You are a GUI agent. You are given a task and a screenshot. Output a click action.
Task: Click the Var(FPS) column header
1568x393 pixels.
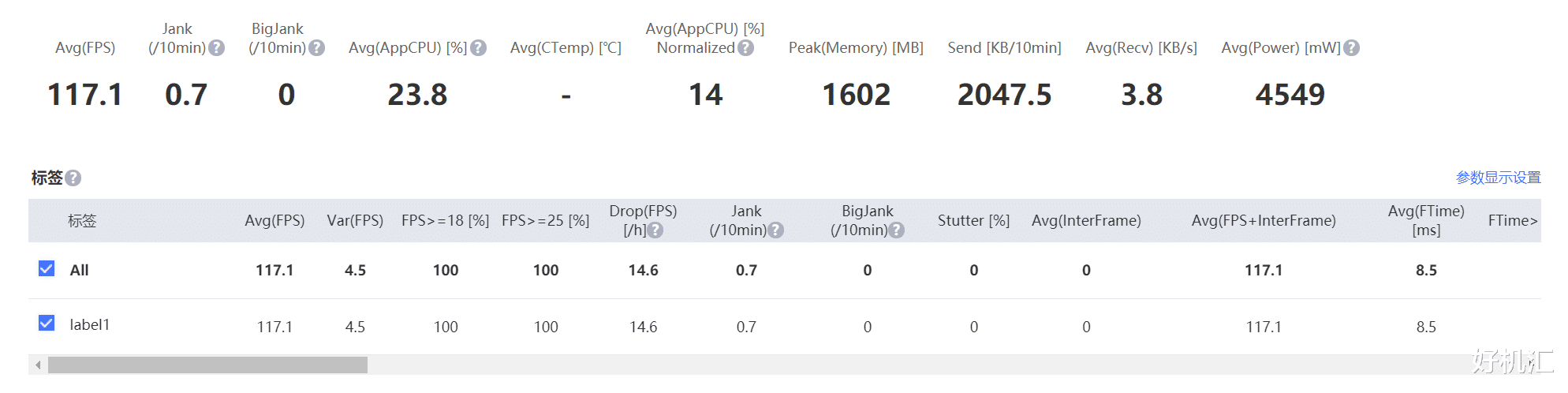click(355, 221)
